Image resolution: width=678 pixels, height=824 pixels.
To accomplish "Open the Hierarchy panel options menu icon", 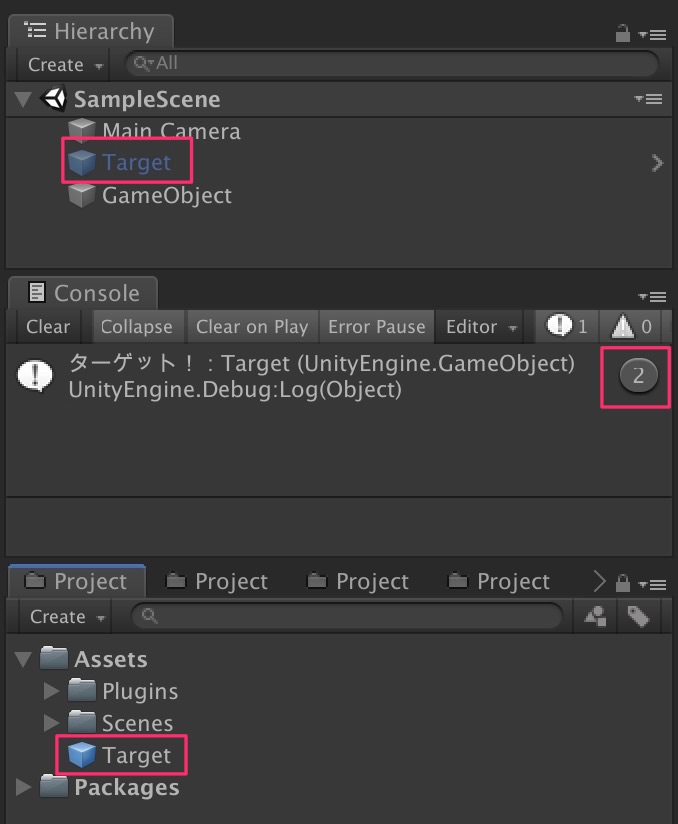I will 652,35.
